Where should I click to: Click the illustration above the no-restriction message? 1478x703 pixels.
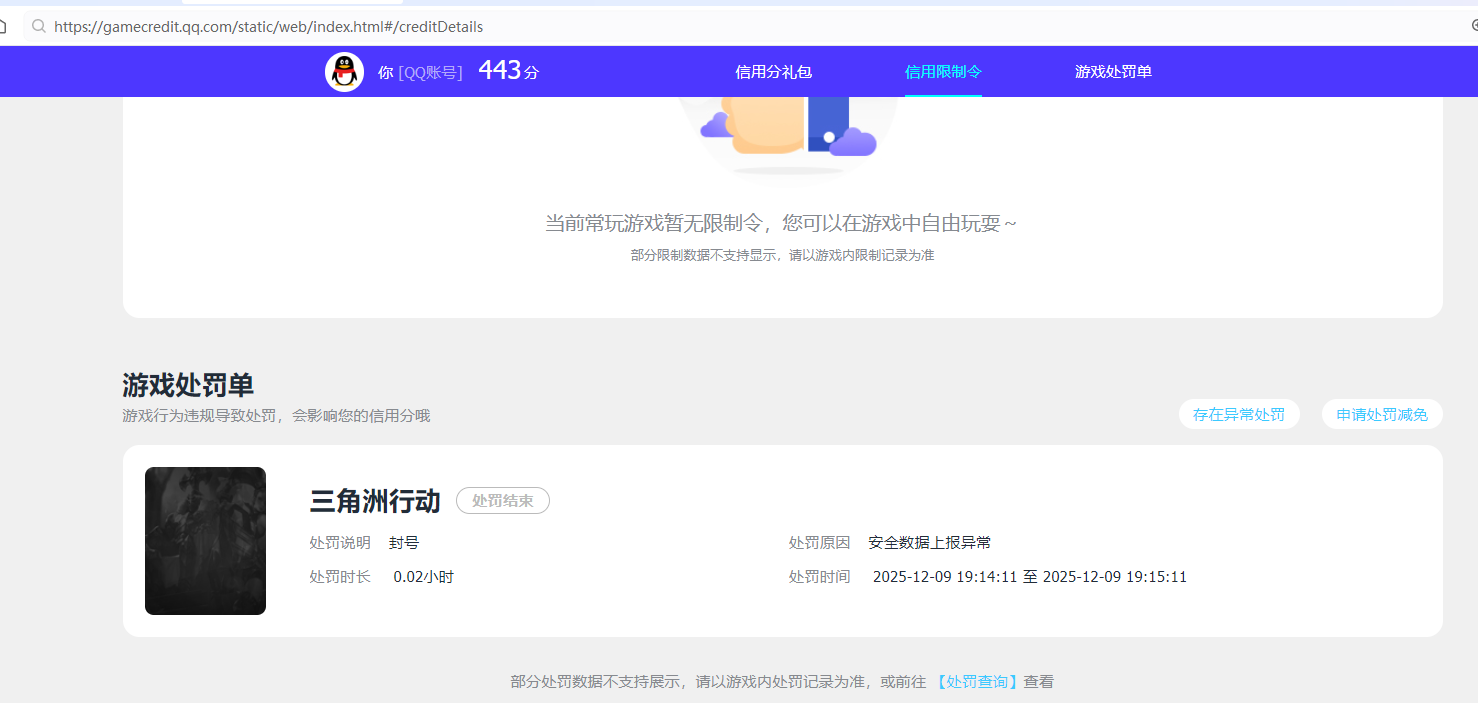coord(783,130)
